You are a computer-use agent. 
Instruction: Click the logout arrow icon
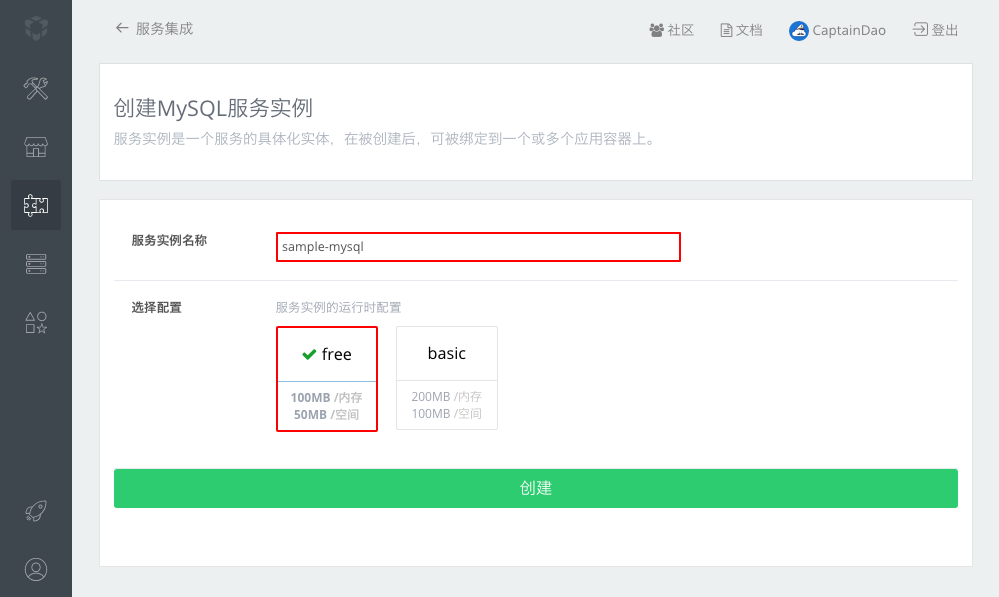pyautogui.click(x=920, y=29)
